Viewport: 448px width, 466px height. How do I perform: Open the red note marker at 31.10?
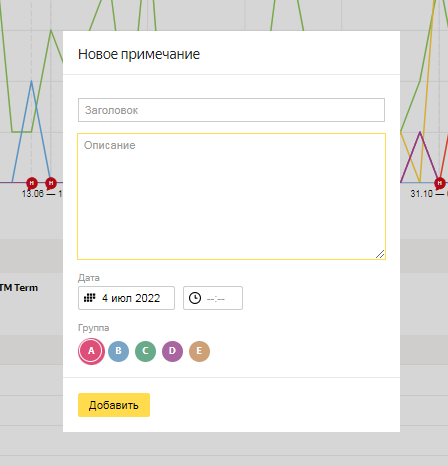439,183
